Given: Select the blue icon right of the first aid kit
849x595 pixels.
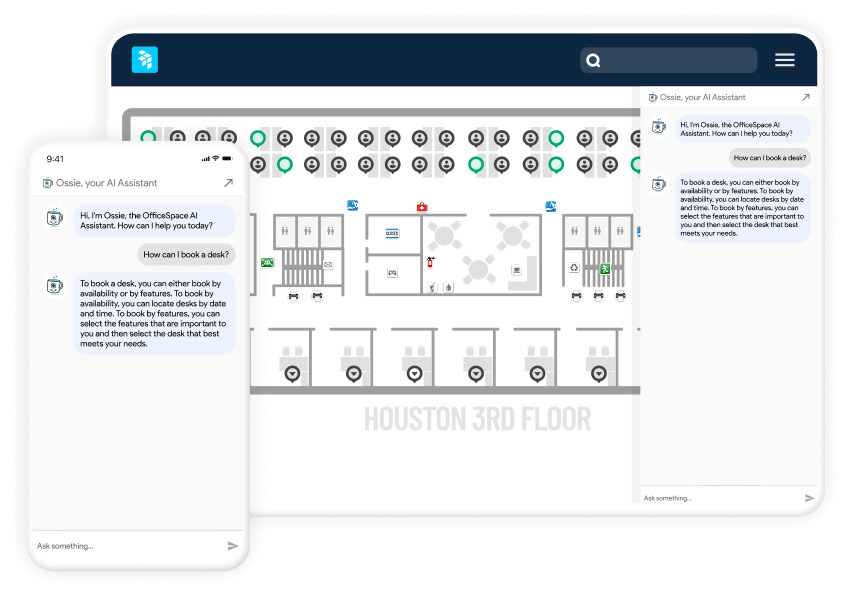Looking at the screenshot, I should [x=551, y=206].
